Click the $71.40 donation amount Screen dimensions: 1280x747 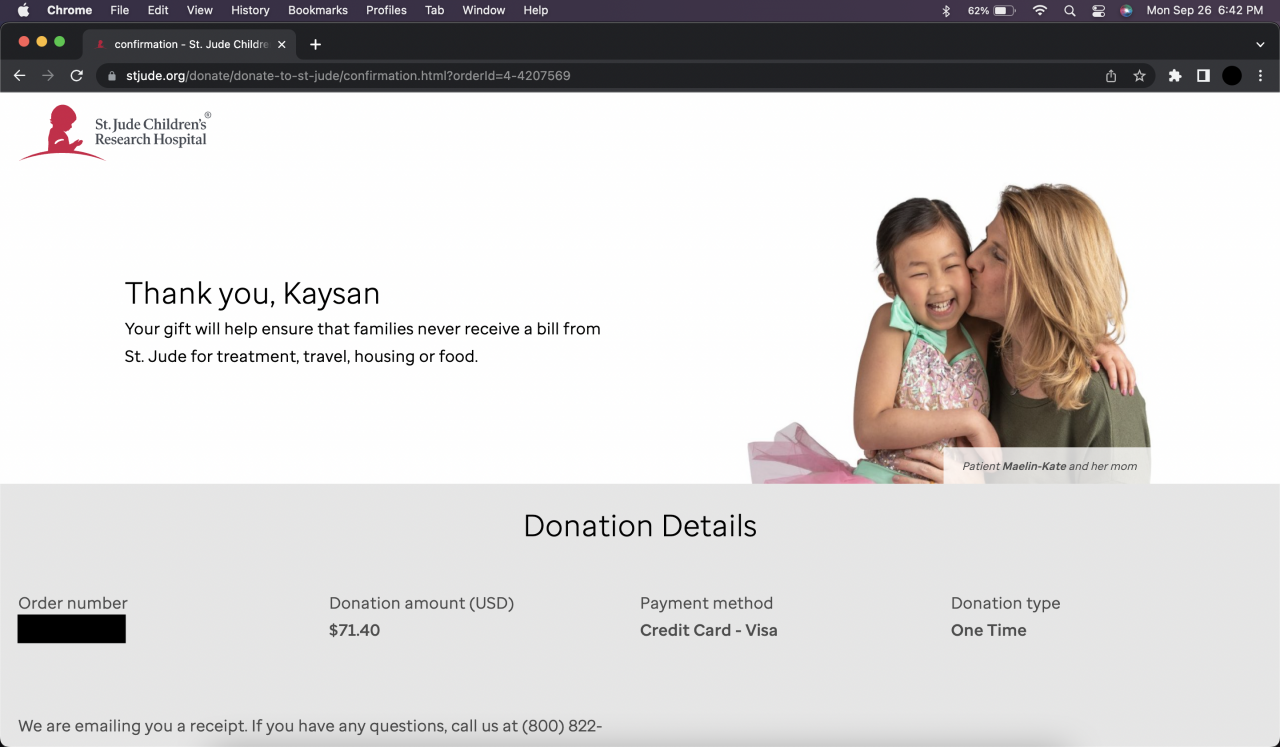click(354, 630)
